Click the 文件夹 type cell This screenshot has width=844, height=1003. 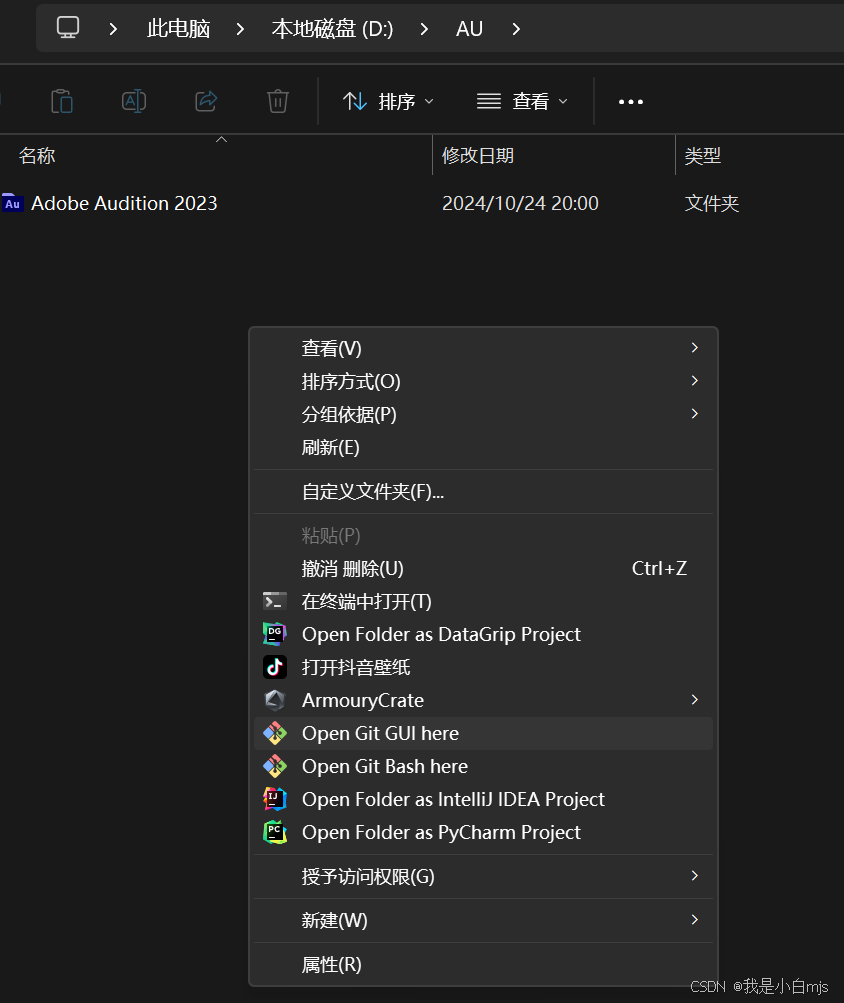(x=712, y=203)
